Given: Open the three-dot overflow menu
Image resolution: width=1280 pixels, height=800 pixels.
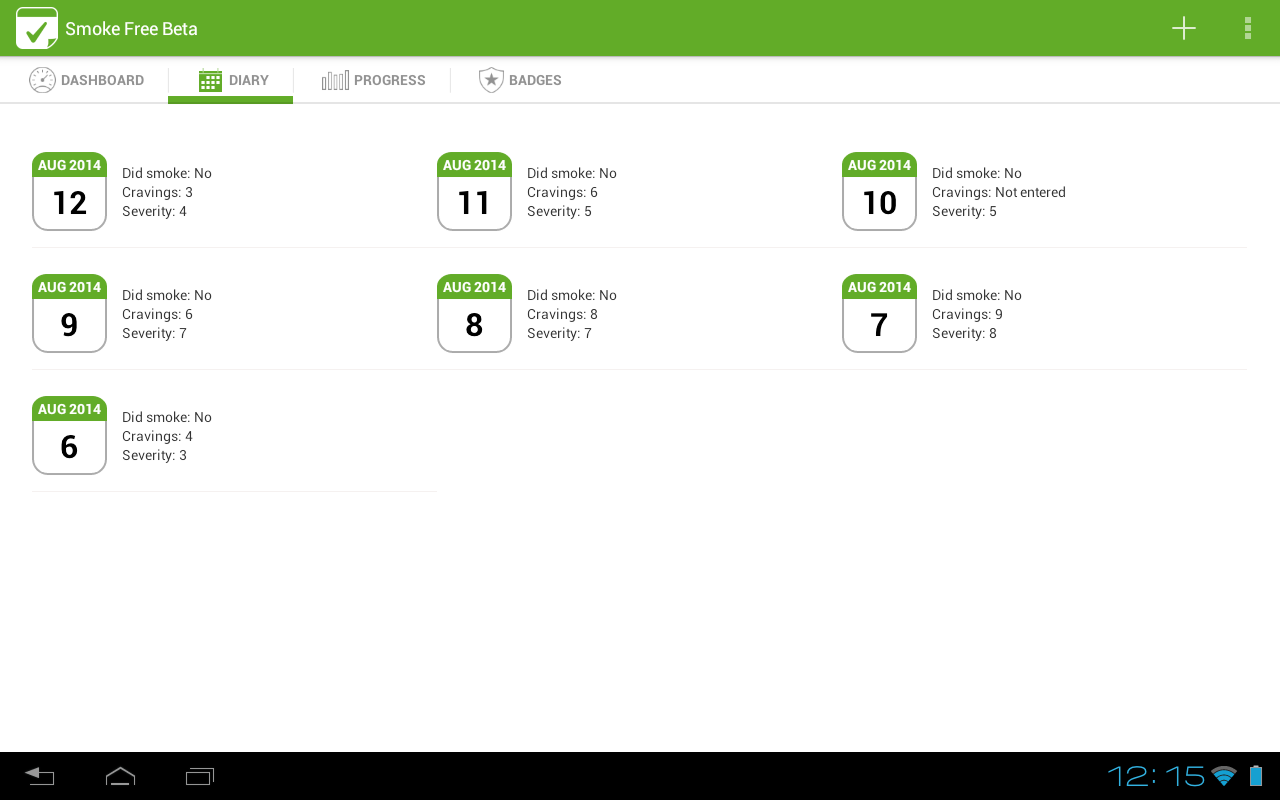Looking at the screenshot, I should click(x=1247, y=28).
